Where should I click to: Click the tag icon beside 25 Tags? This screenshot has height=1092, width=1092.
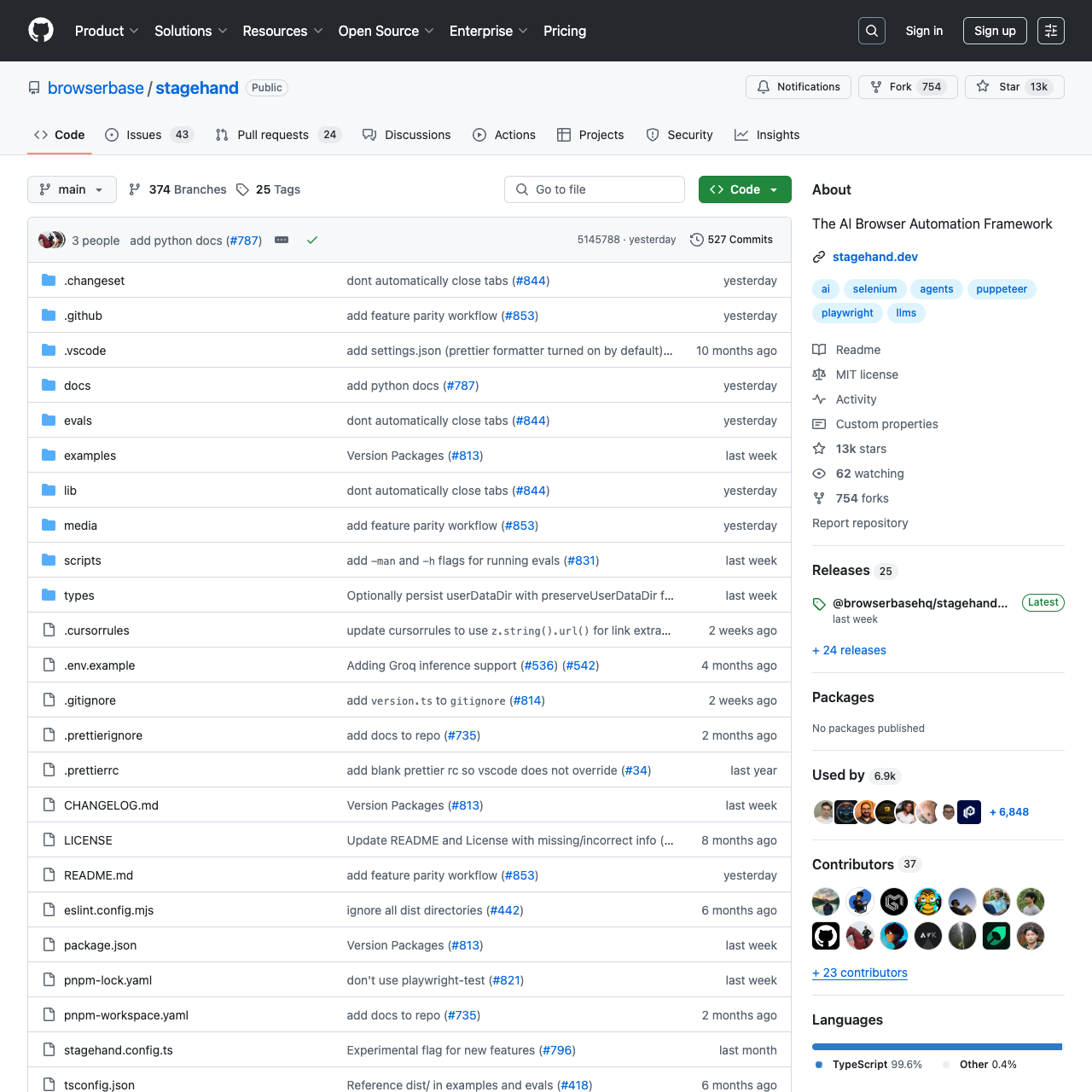(243, 189)
